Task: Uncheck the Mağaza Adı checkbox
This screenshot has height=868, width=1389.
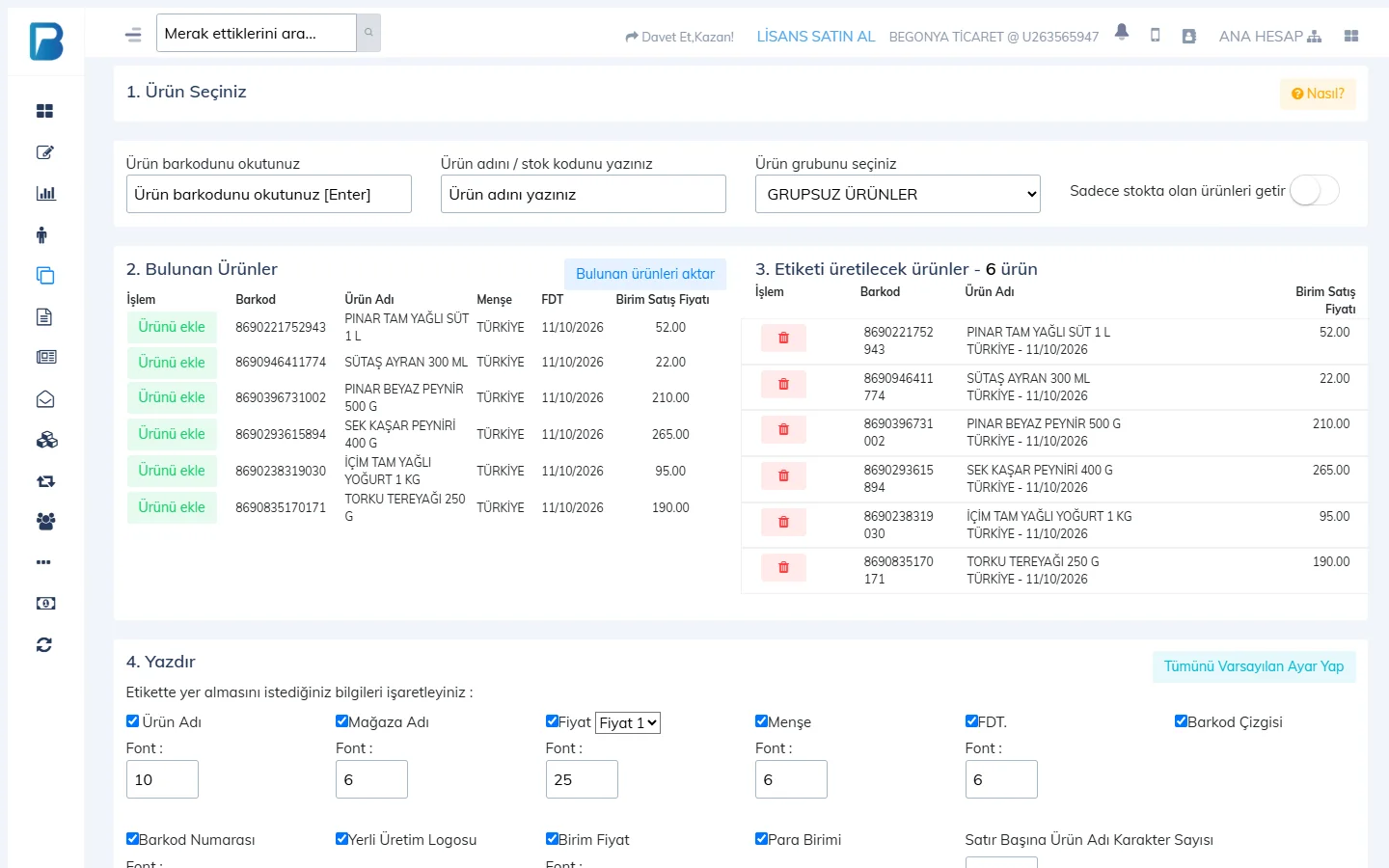Action: tap(341, 720)
